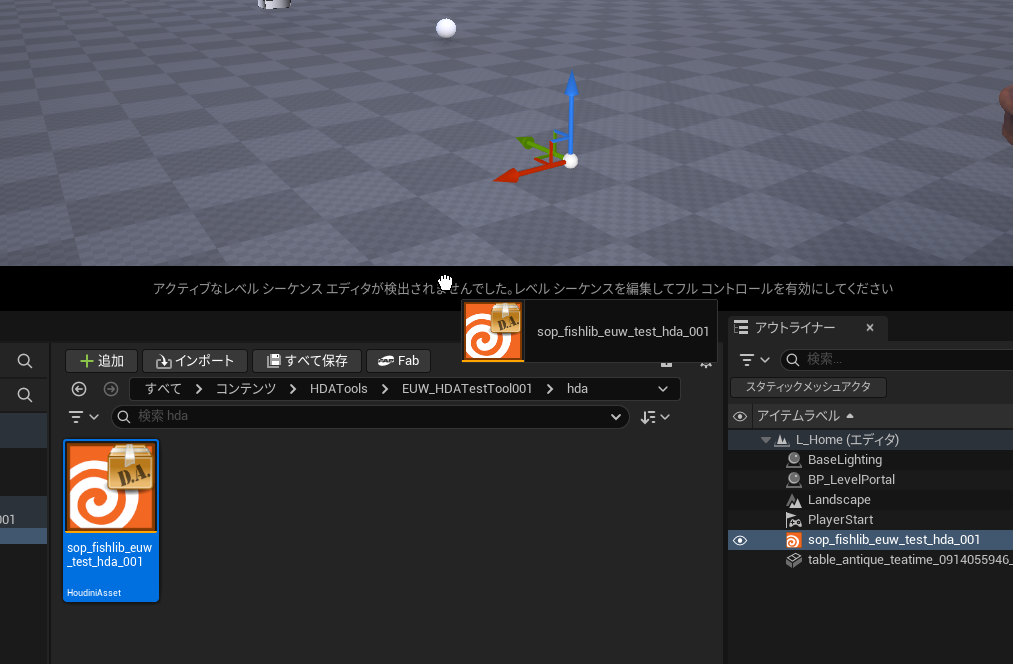Select sop_fishlib_euw_test_hda_001 outliner row

click(870, 540)
